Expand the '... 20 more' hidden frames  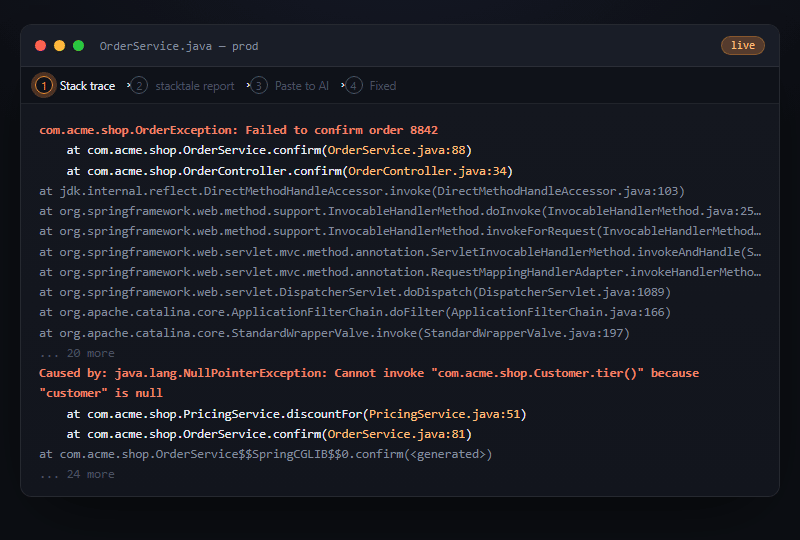pyautogui.click(x=77, y=353)
